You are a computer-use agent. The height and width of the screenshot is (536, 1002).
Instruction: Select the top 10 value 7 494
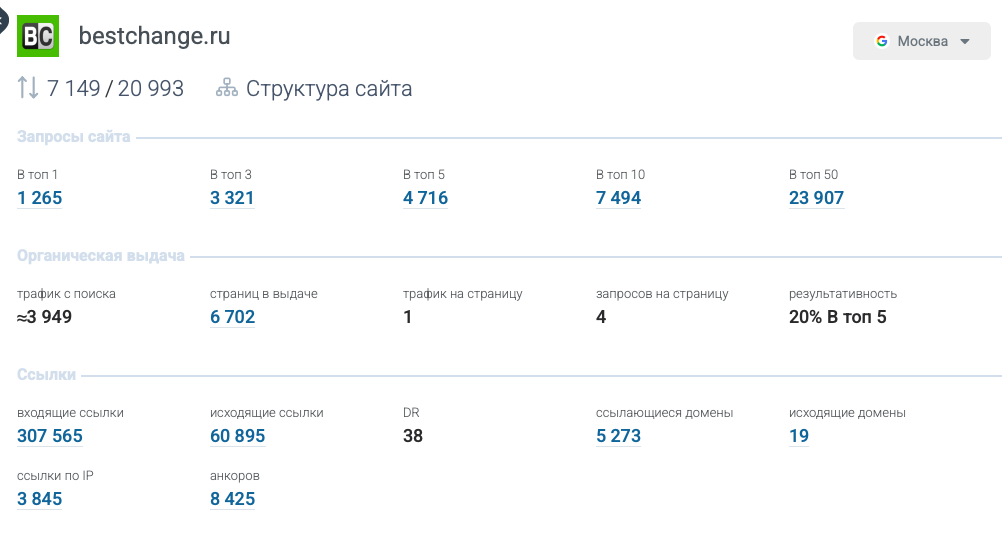tap(618, 198)
